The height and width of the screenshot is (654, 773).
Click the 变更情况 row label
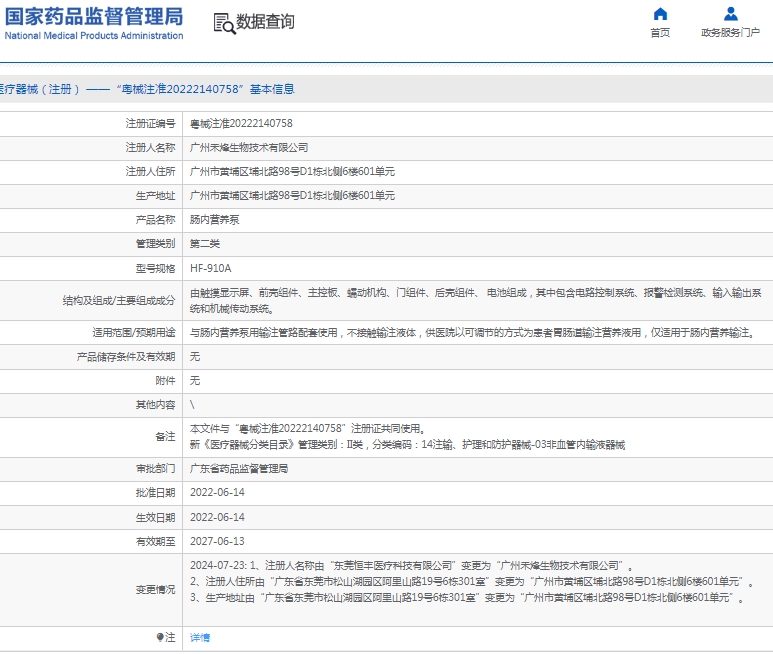155,589
